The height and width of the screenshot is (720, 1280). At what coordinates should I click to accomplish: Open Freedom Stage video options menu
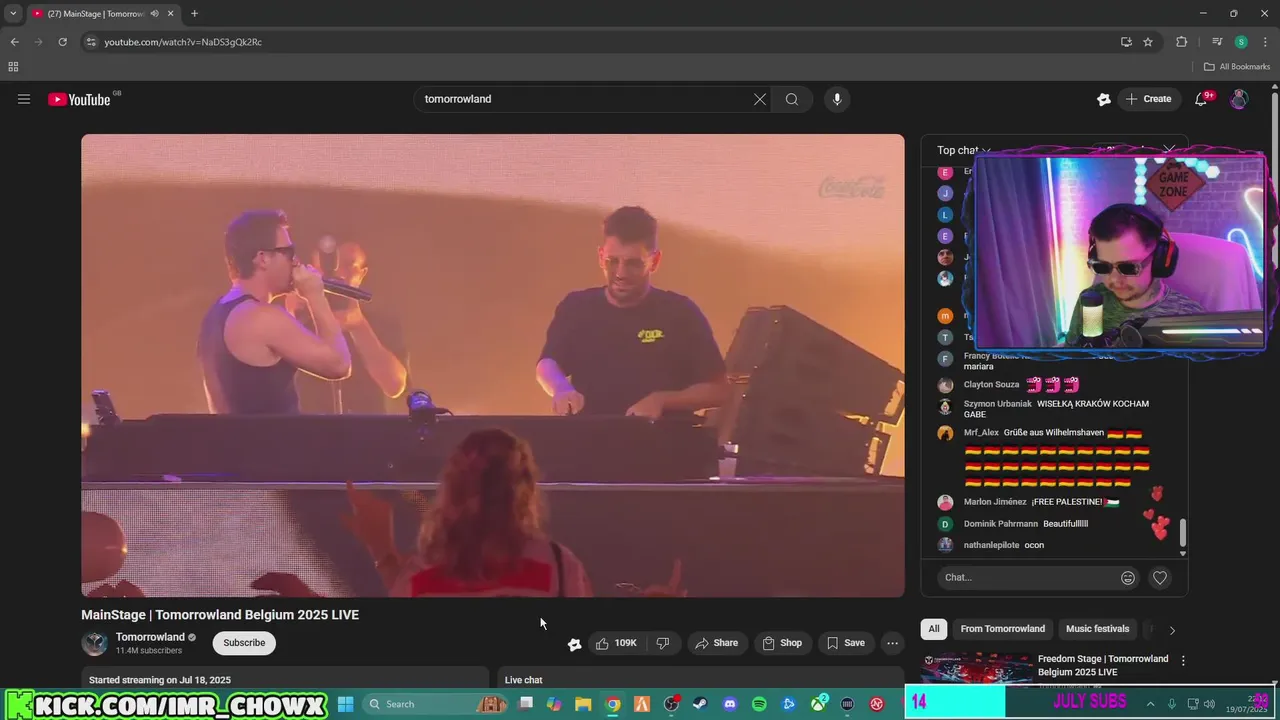coord(1183,661)
